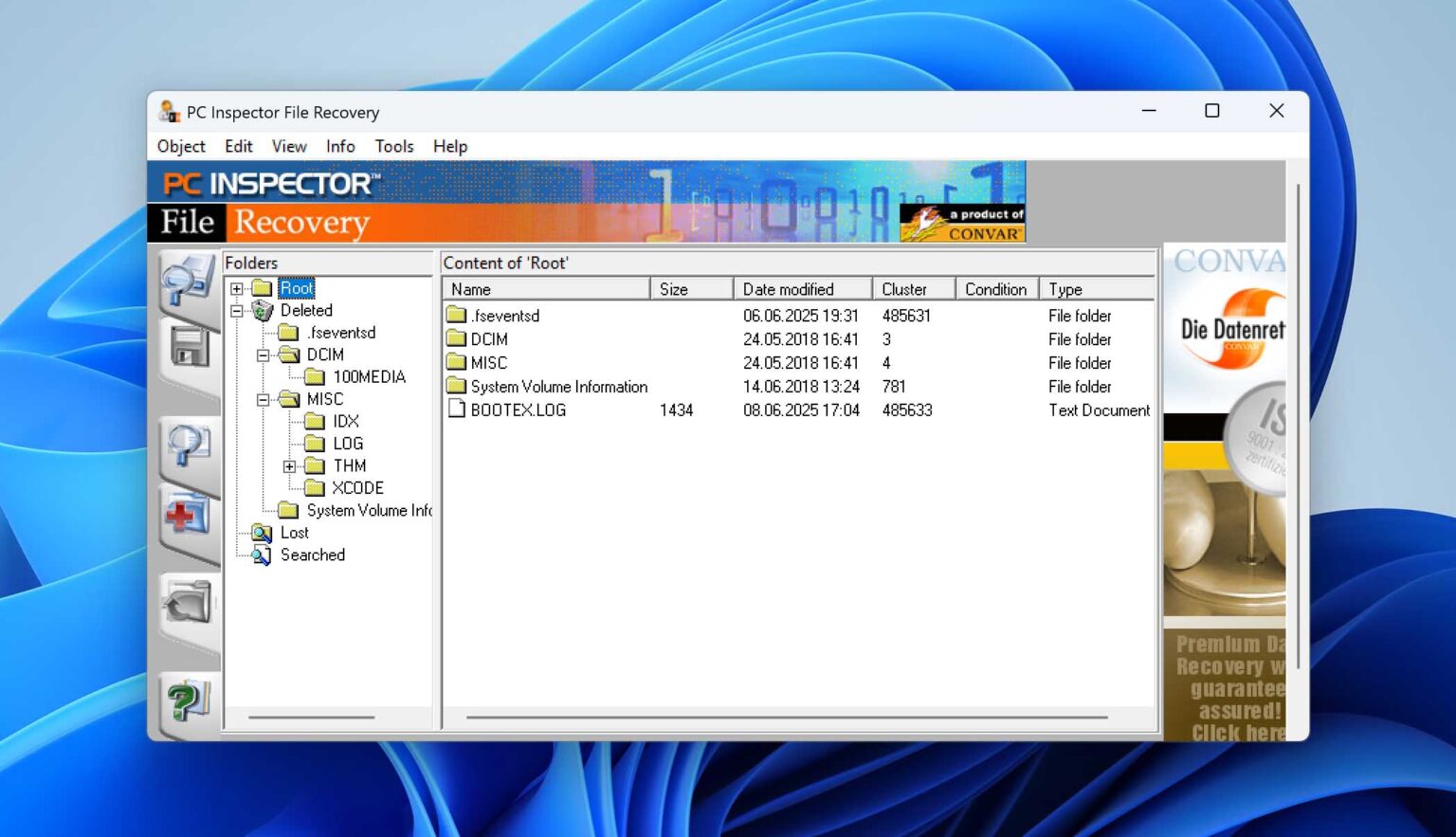Select the BOOTEX.LOG text document icon
Viewport: 1456px width, 837px height.
point(458,409)
